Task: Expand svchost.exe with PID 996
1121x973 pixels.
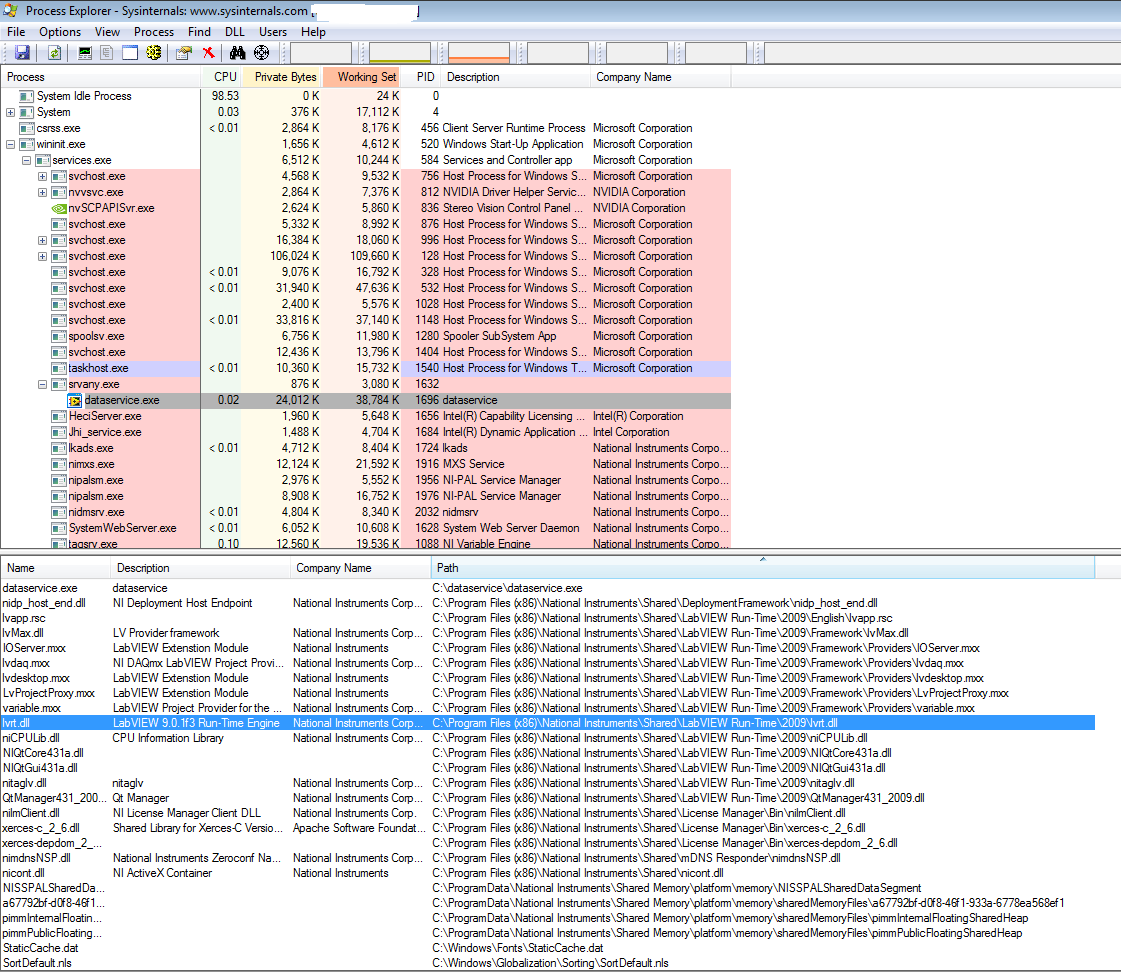Action: [x=42, y=240]
